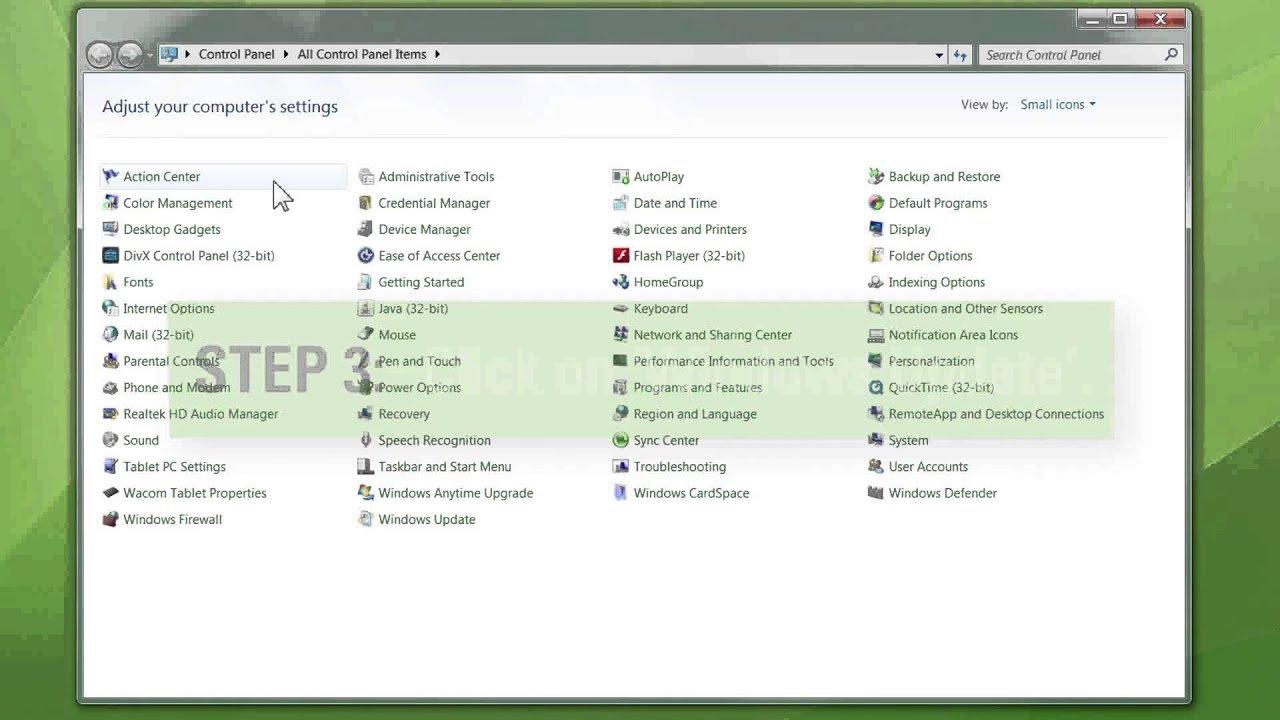Click the Devices and Printers icon
Viewport: 1280px width, 720px height.
point(621,230)
